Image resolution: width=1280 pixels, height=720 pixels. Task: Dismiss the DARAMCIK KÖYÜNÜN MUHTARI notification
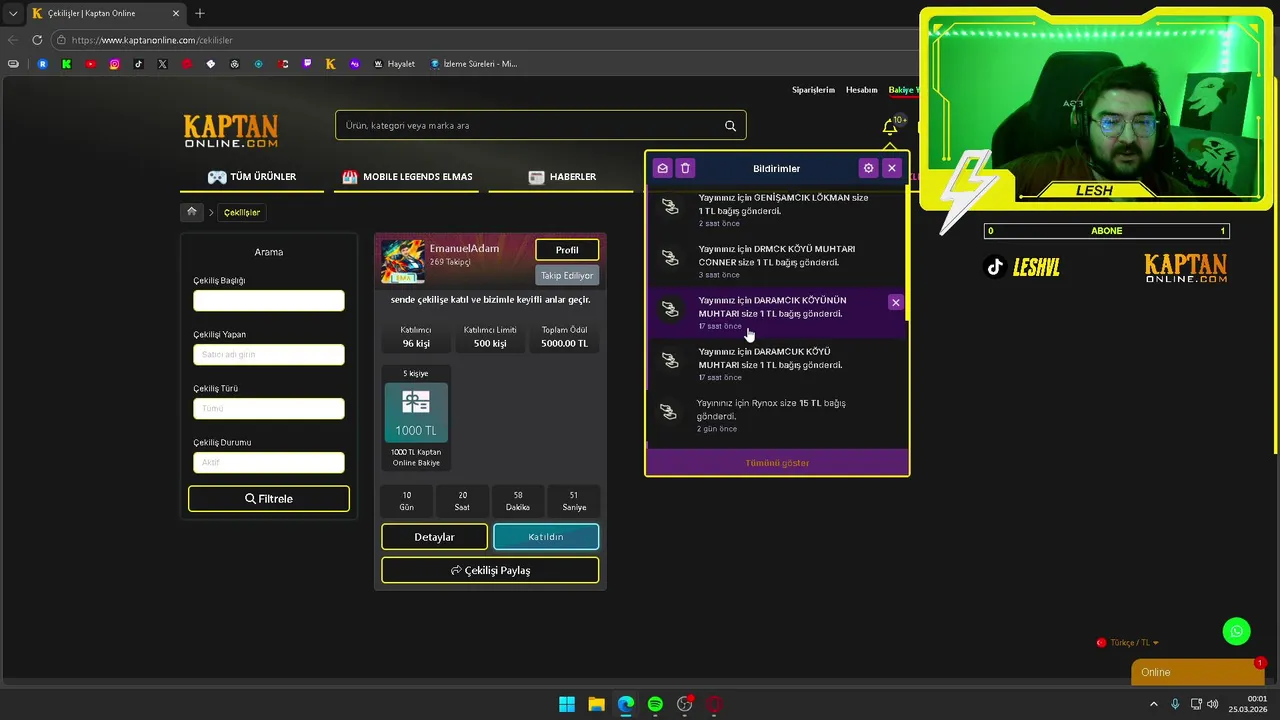895,302
